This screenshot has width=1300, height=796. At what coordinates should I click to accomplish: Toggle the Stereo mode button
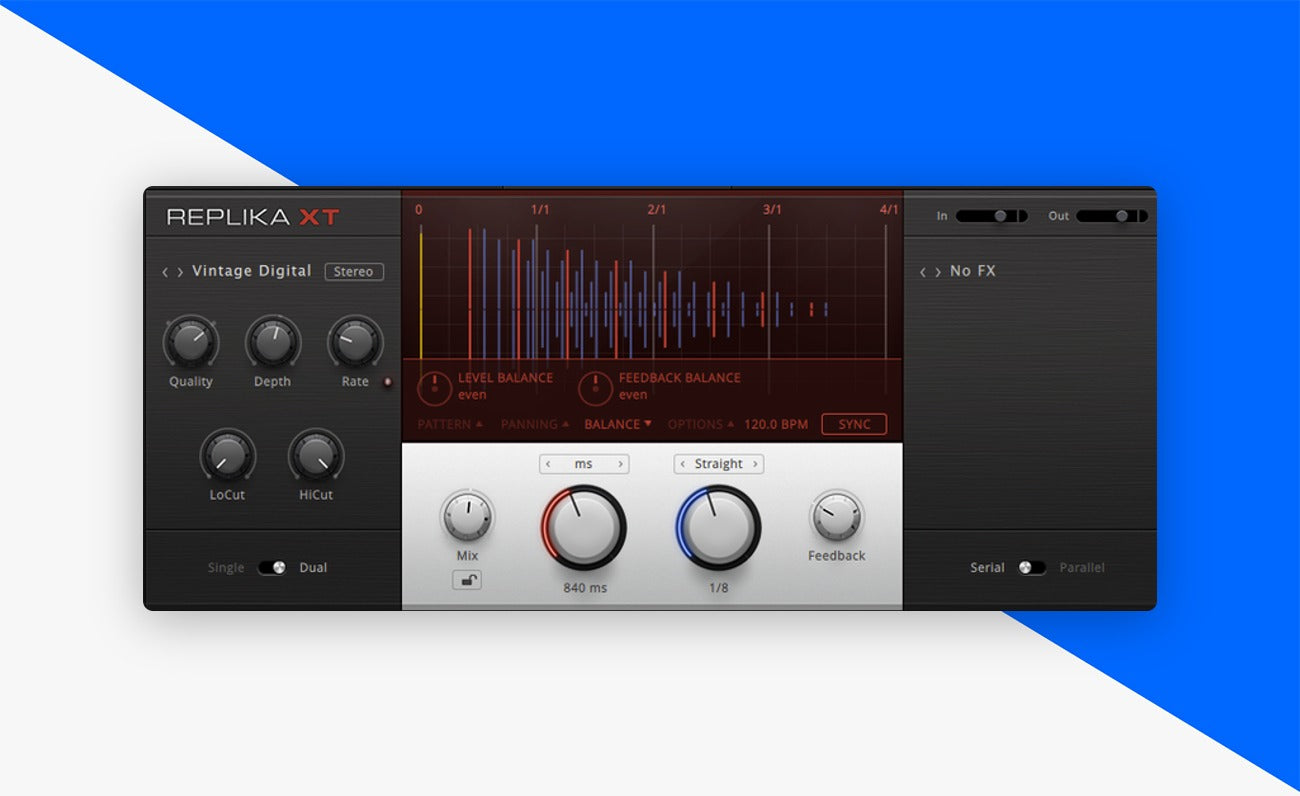[354, 271]
